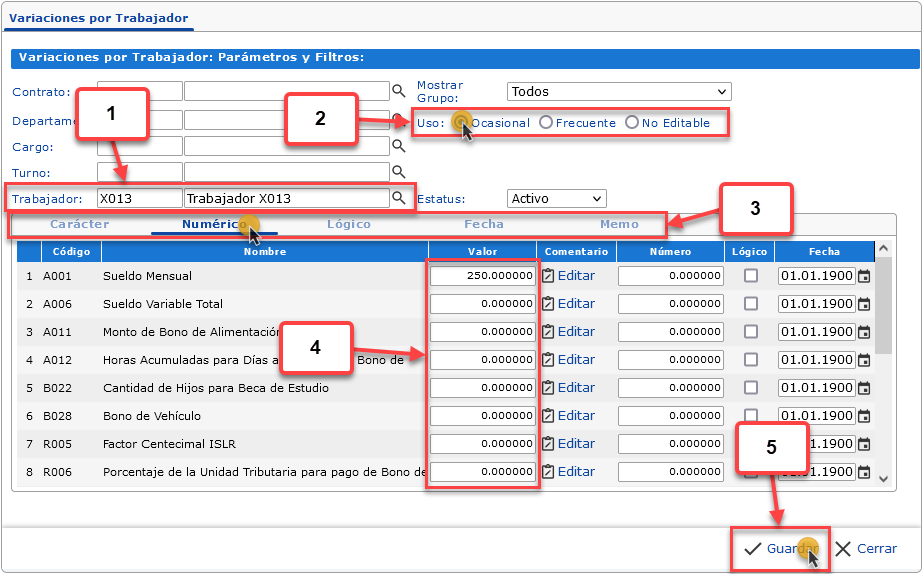Click the search icon next to Turno
Screen dimensions: 923x574
tap(398, 172)
